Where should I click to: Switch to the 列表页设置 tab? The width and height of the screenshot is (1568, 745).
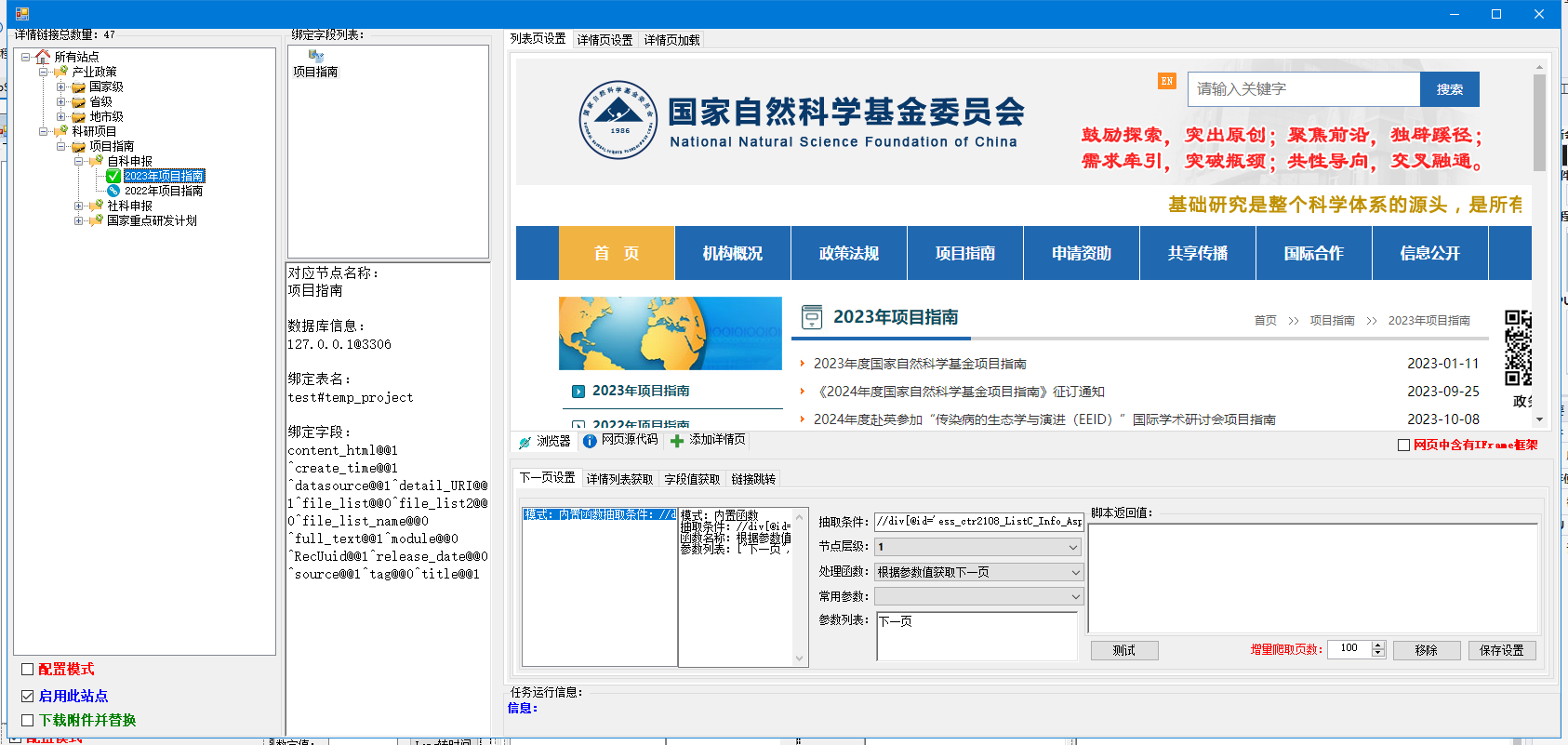pyautogui.click(x=538, y=39)
